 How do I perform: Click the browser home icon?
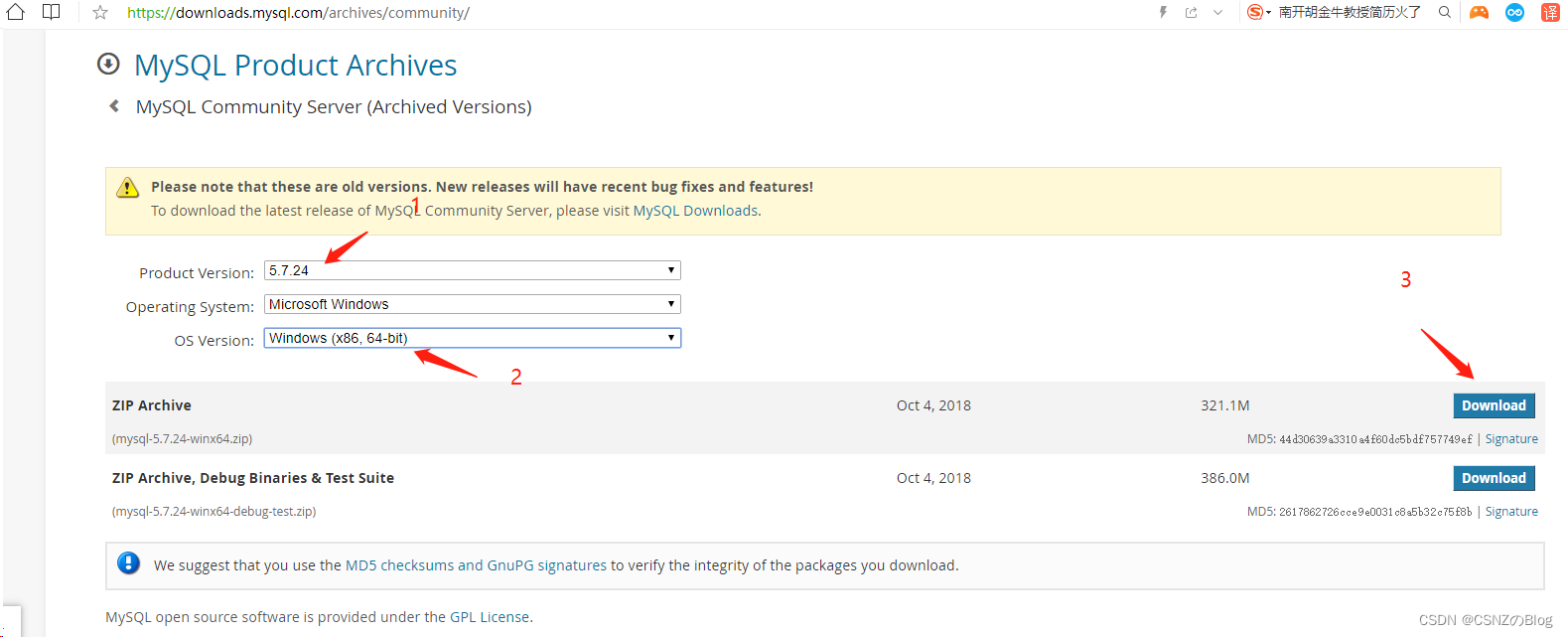pos(16,12)
